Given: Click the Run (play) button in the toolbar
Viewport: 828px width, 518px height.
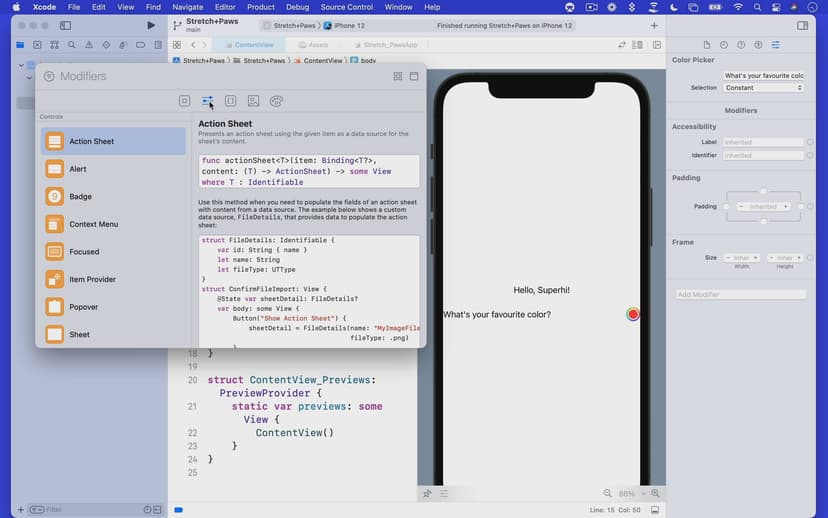Looking at the screenshot, I should point(151,25).
